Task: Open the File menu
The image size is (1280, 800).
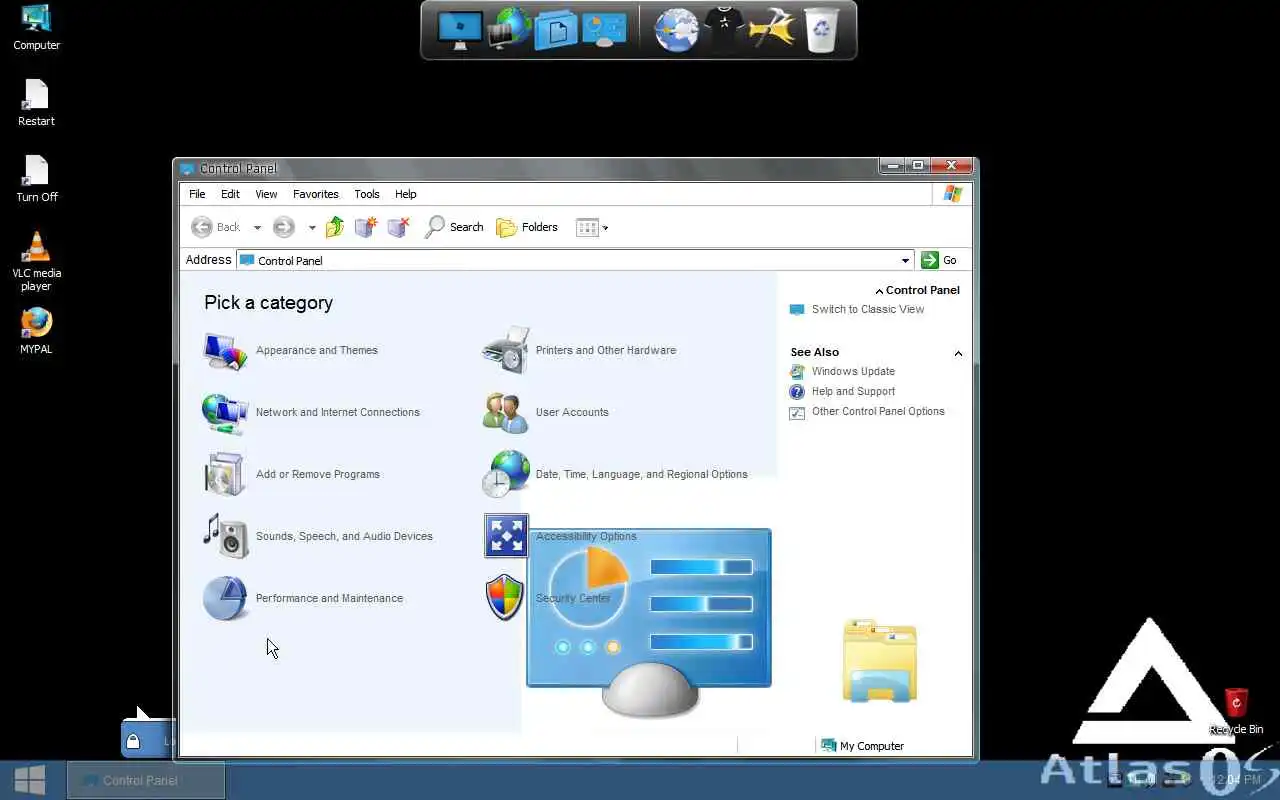Action: [x=197, y=194]
